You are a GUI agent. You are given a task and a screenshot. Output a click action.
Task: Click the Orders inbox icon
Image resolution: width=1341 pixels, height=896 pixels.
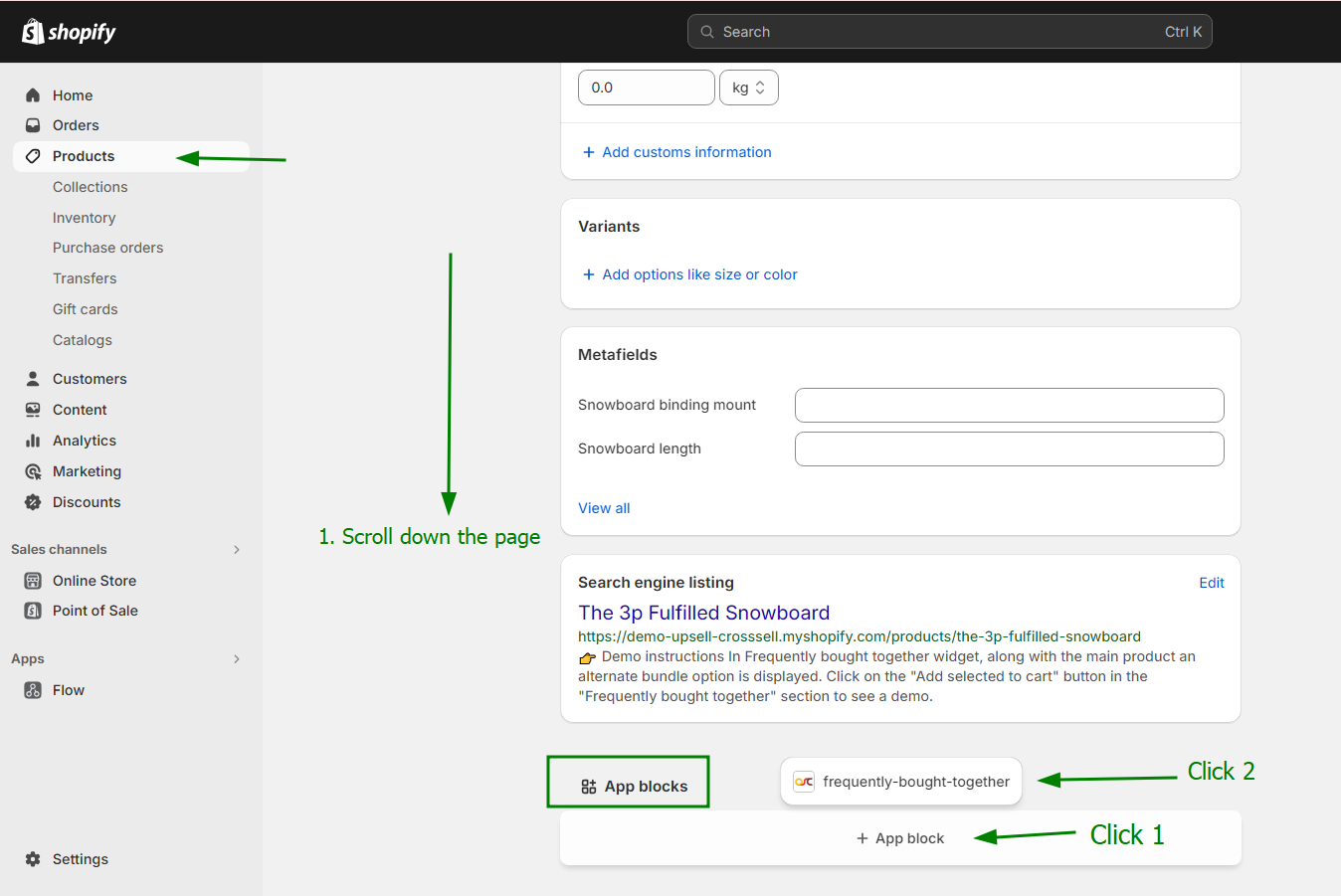pyautogui.click(x=33, y=125)
